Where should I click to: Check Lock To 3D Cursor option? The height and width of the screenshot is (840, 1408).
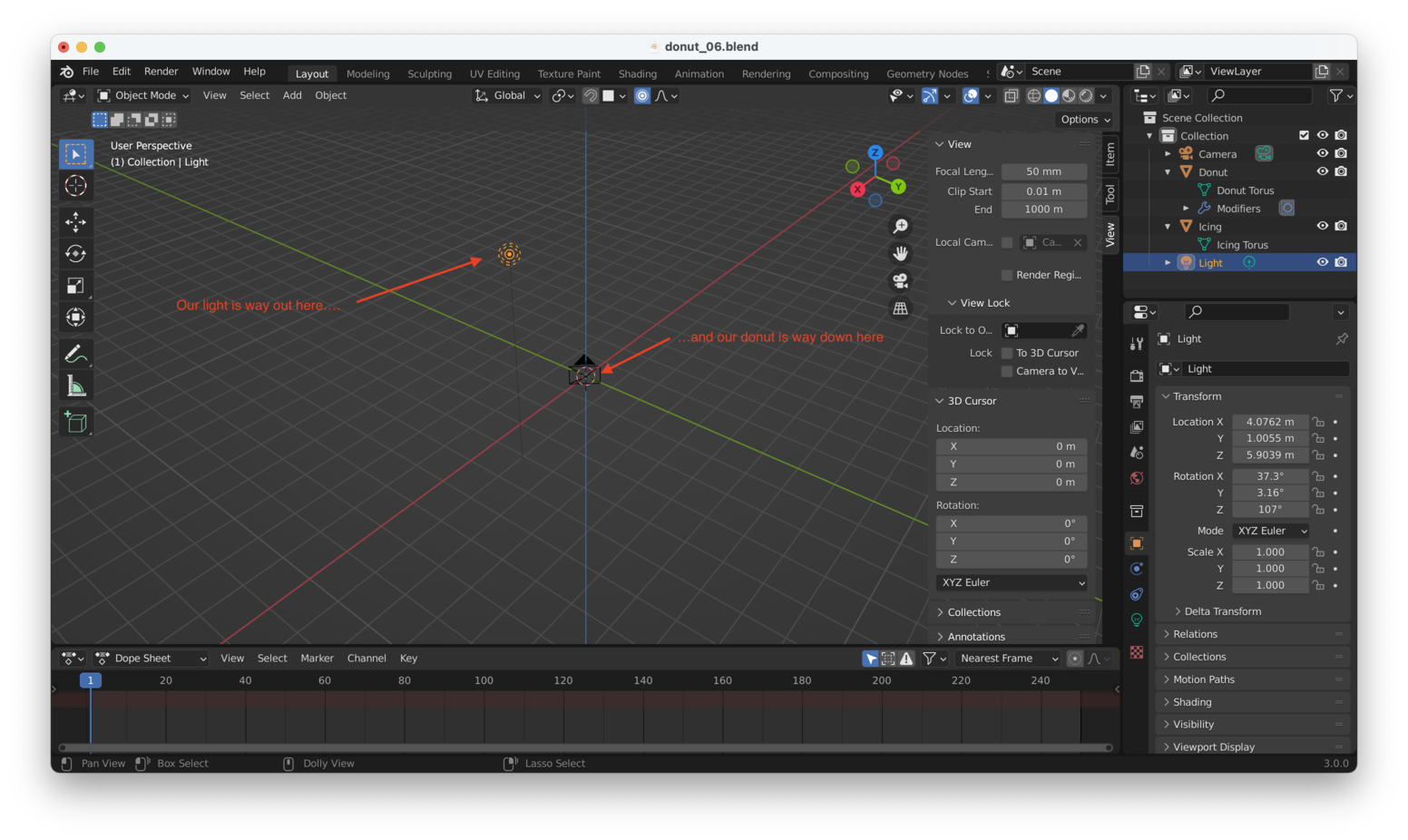click(1007, 353)
